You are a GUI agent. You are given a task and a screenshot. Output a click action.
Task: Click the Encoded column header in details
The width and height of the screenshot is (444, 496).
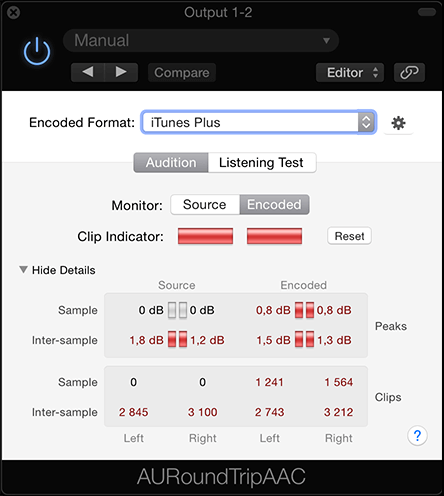point(303,285)
